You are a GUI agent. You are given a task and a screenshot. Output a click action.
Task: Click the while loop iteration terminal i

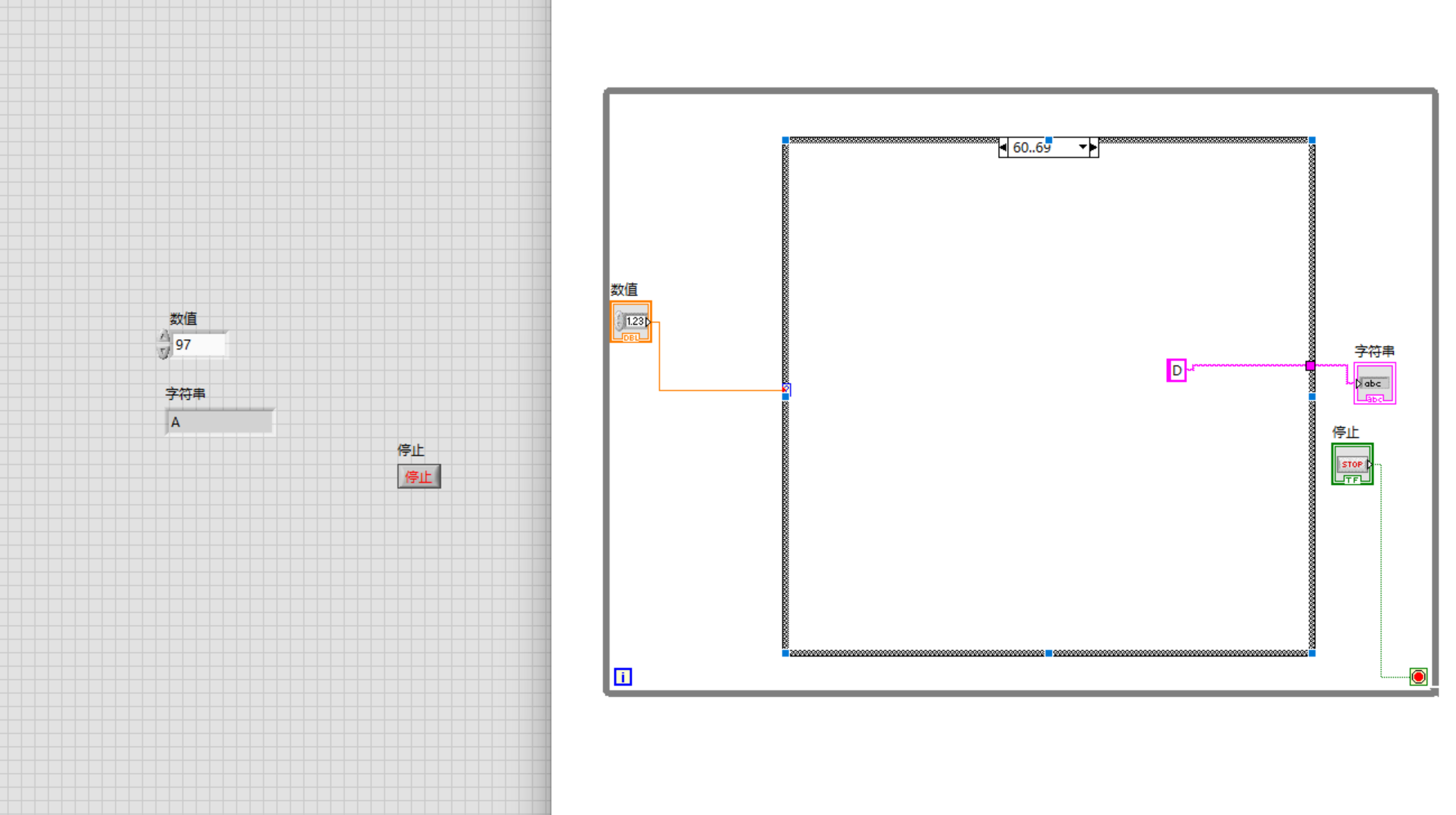pyautogui.click(x=622, y=677)
